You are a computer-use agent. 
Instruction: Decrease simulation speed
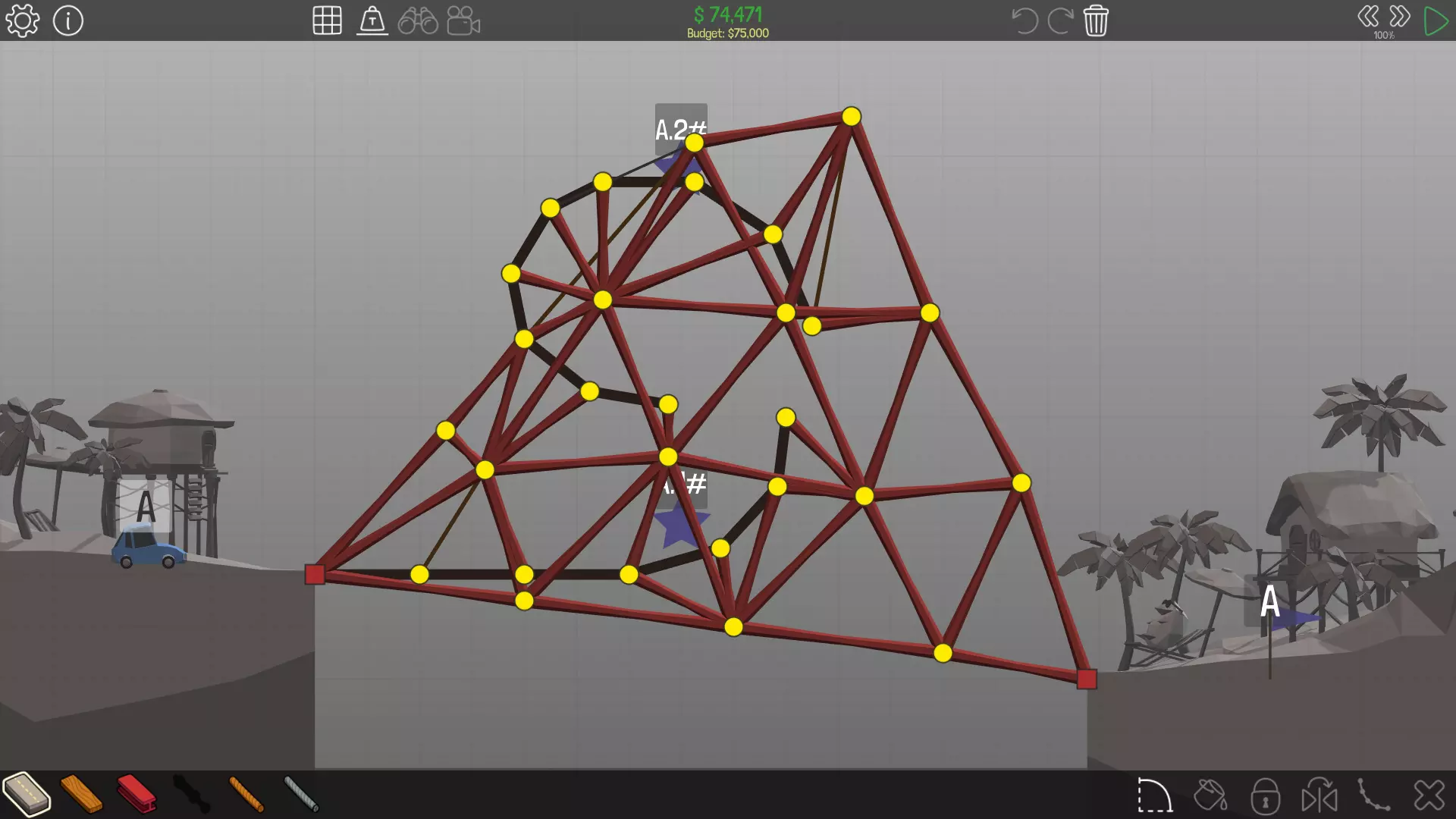1368,17
